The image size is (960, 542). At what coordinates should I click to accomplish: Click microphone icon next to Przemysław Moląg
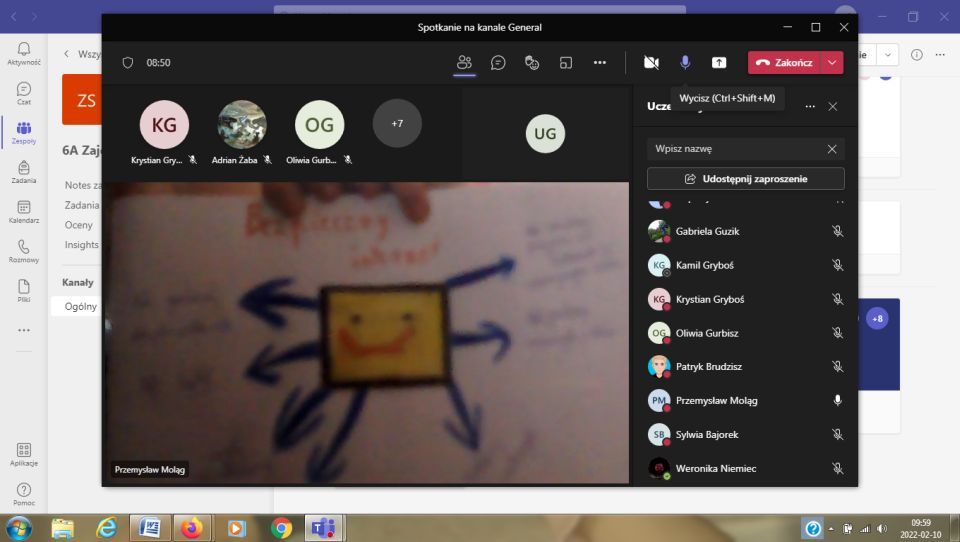[x=838, y=400]
